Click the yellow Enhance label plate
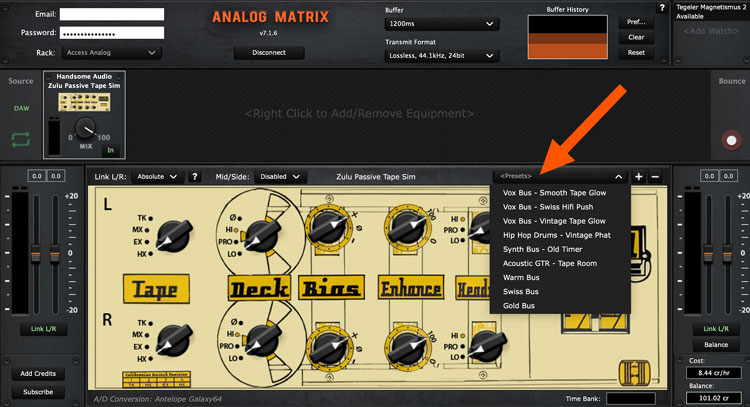This screenshot has width=750, height=407. pyautogui.click(x=411, y=288)
